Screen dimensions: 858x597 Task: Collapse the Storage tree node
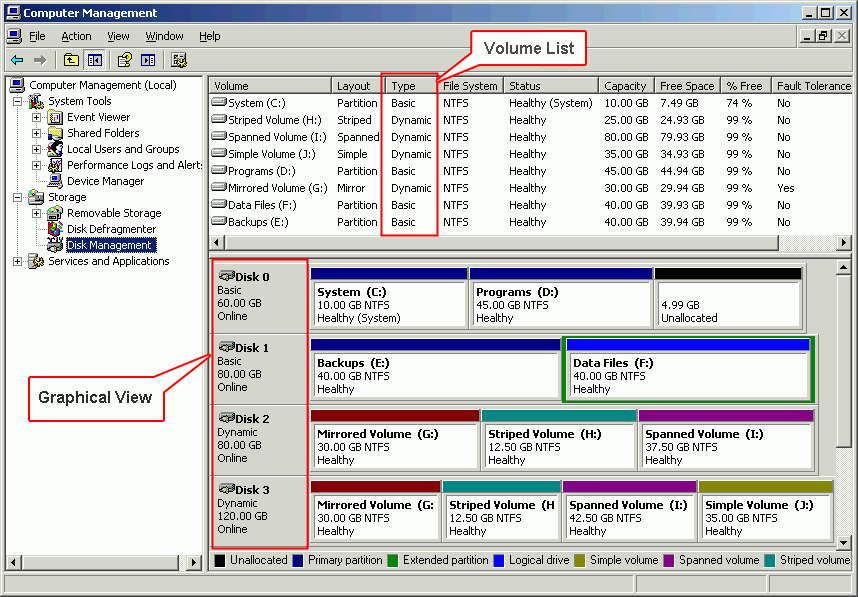click(16, 197)
